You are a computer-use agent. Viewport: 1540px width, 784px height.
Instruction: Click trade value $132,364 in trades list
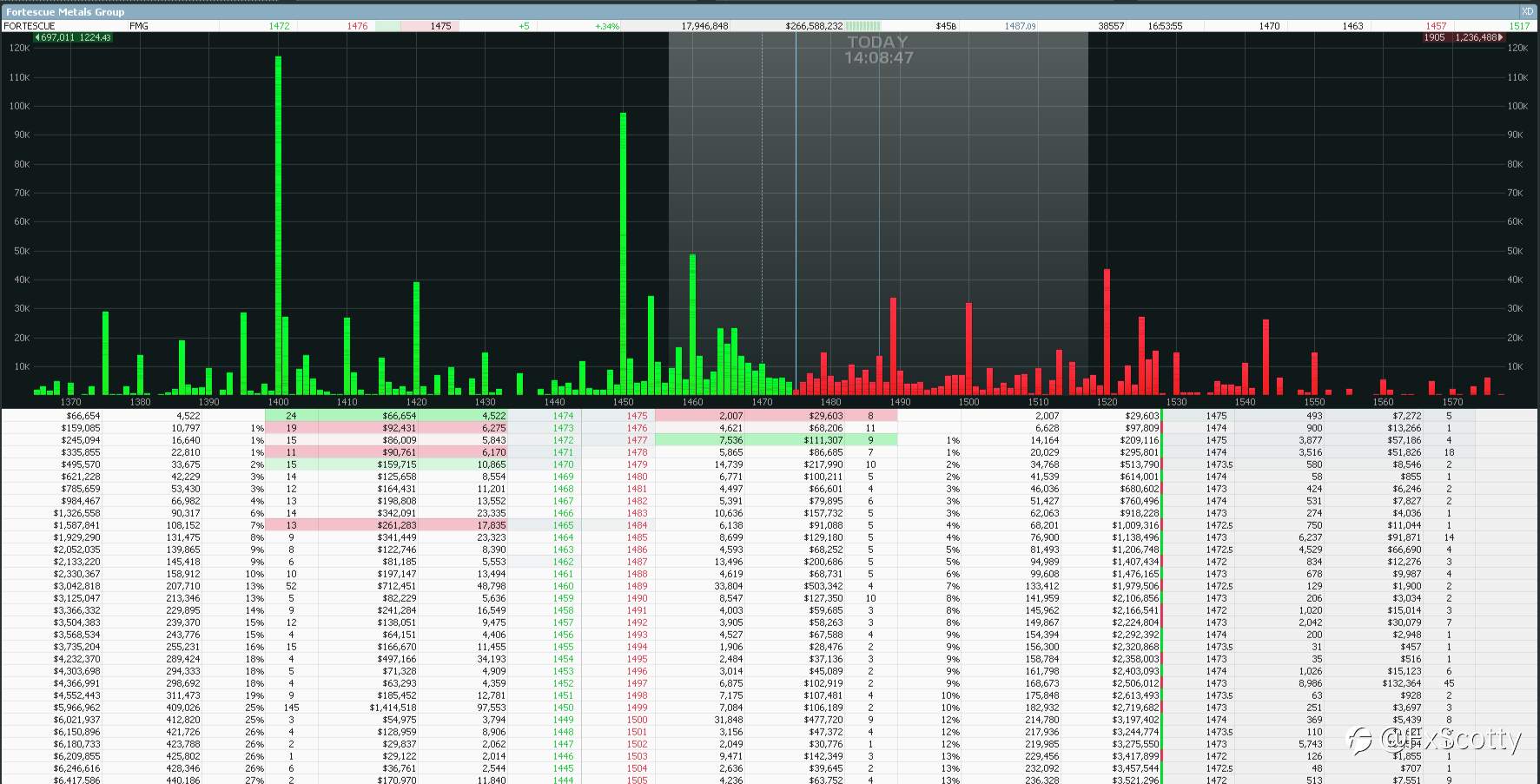pyautogui.click(x=1402, y=683)
